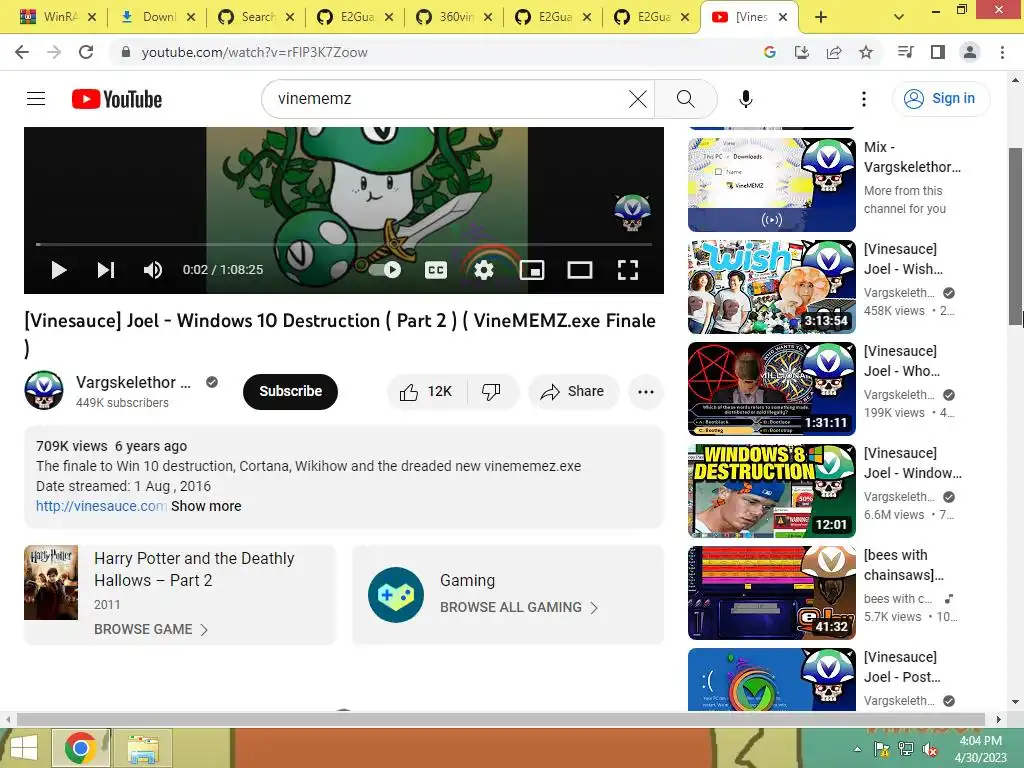Open the tab search dropdown arrow
This screenshot has height=768, width=1024.
[x=899, y=17]
